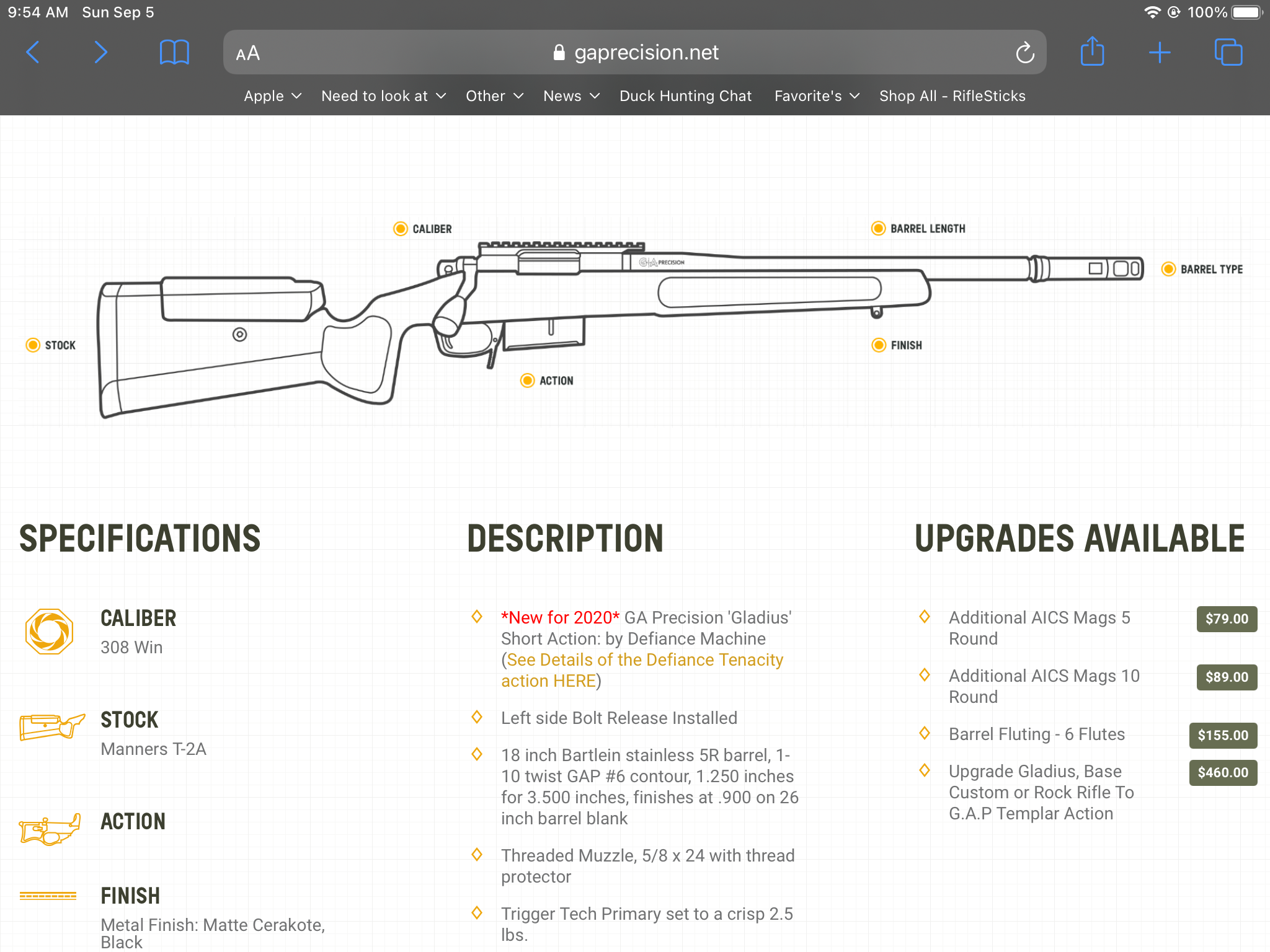Click the $89.00 price badge

(x=1227, y=677)
